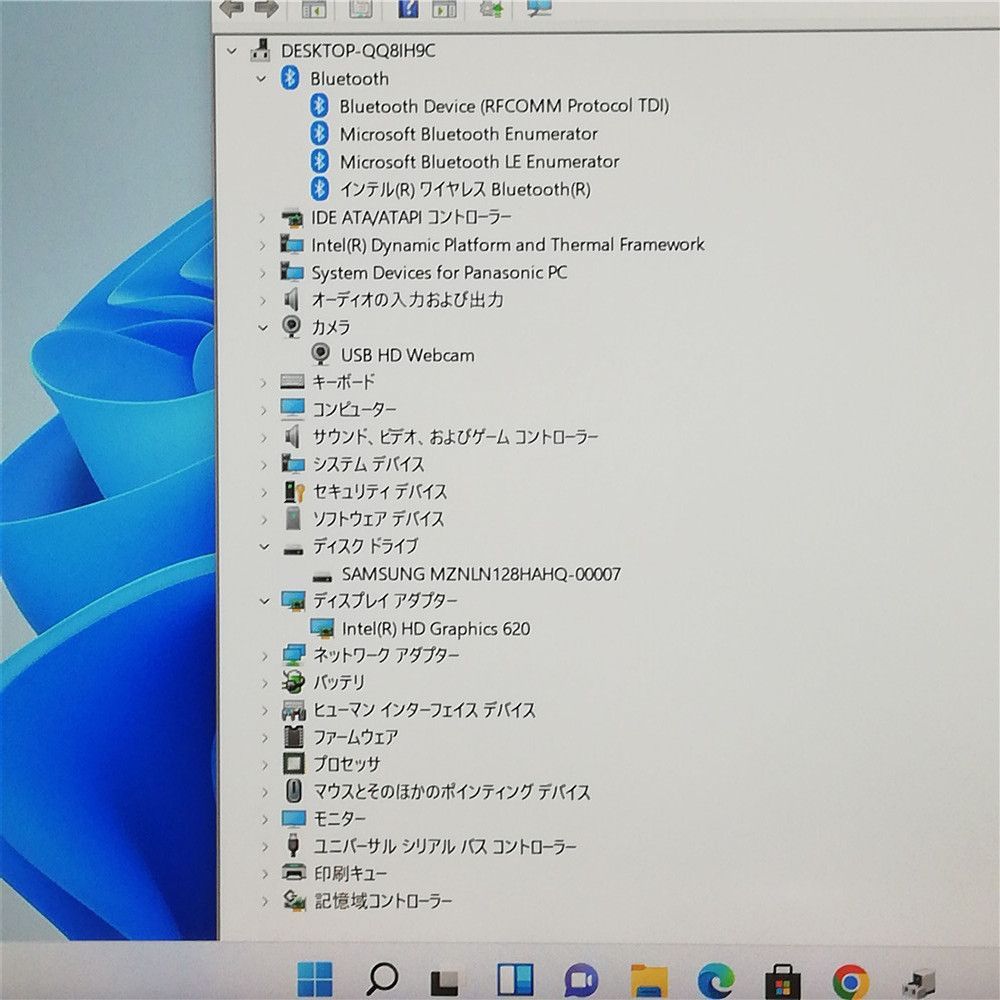Click the Scan for hardware changes icon

539,8
